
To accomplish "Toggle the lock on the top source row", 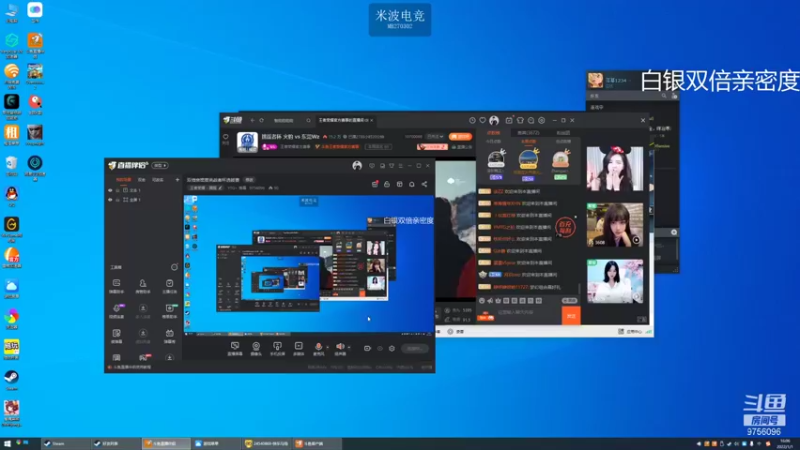I will coord(118,190).
